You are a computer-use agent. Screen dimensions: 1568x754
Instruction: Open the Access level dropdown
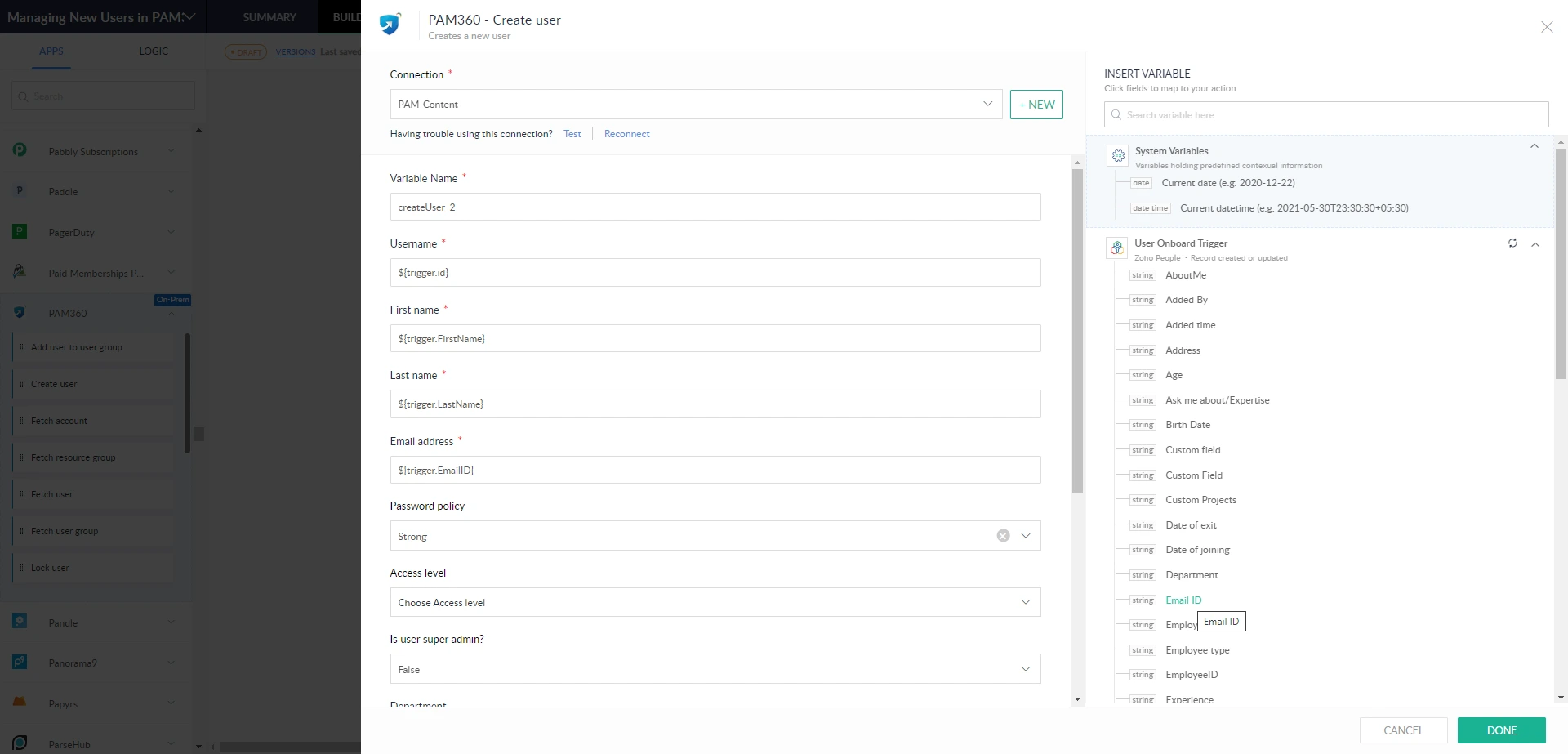pyautogui.click(x=715, y=603)
